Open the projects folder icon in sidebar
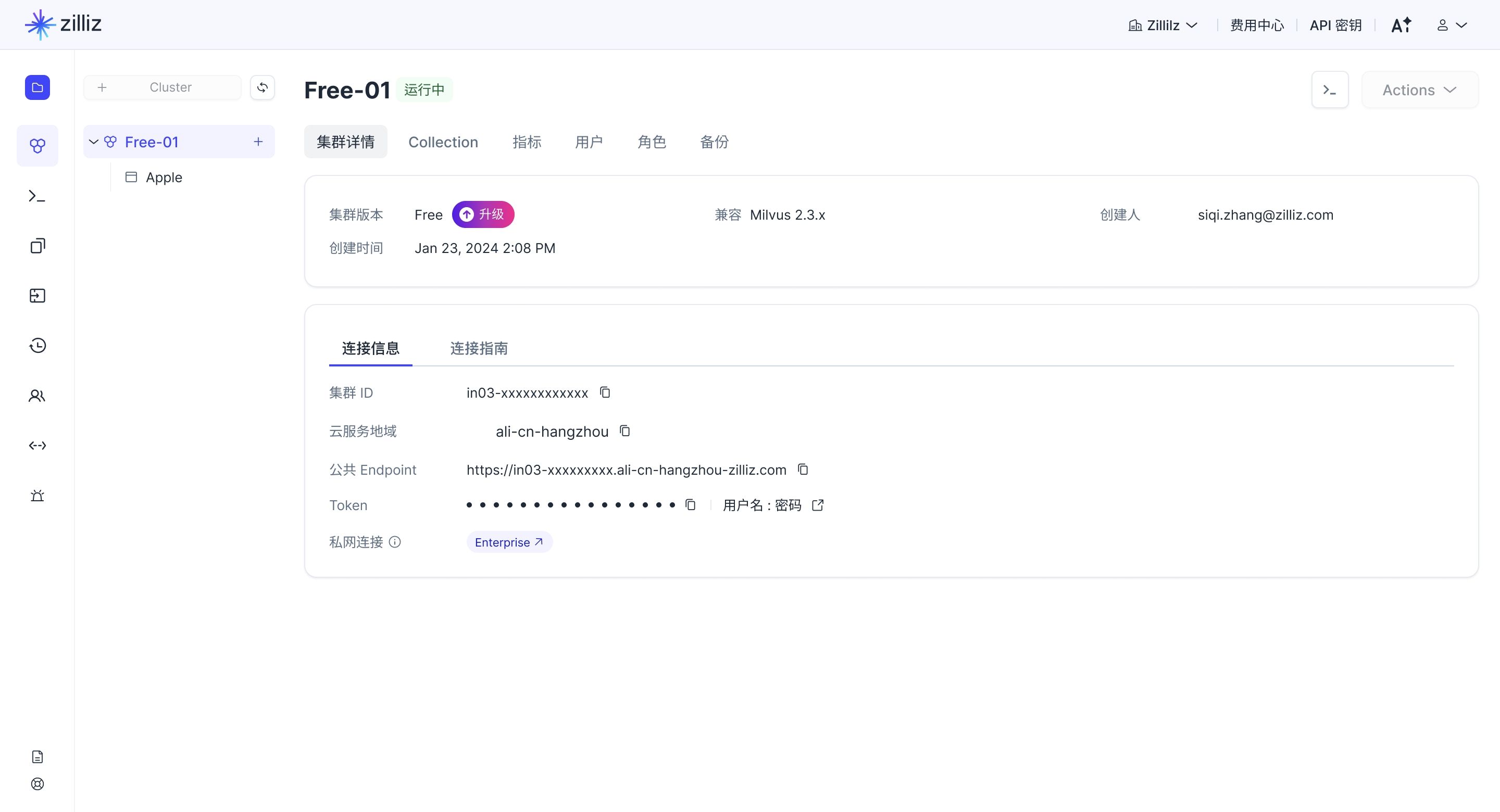 coord(37,87)
